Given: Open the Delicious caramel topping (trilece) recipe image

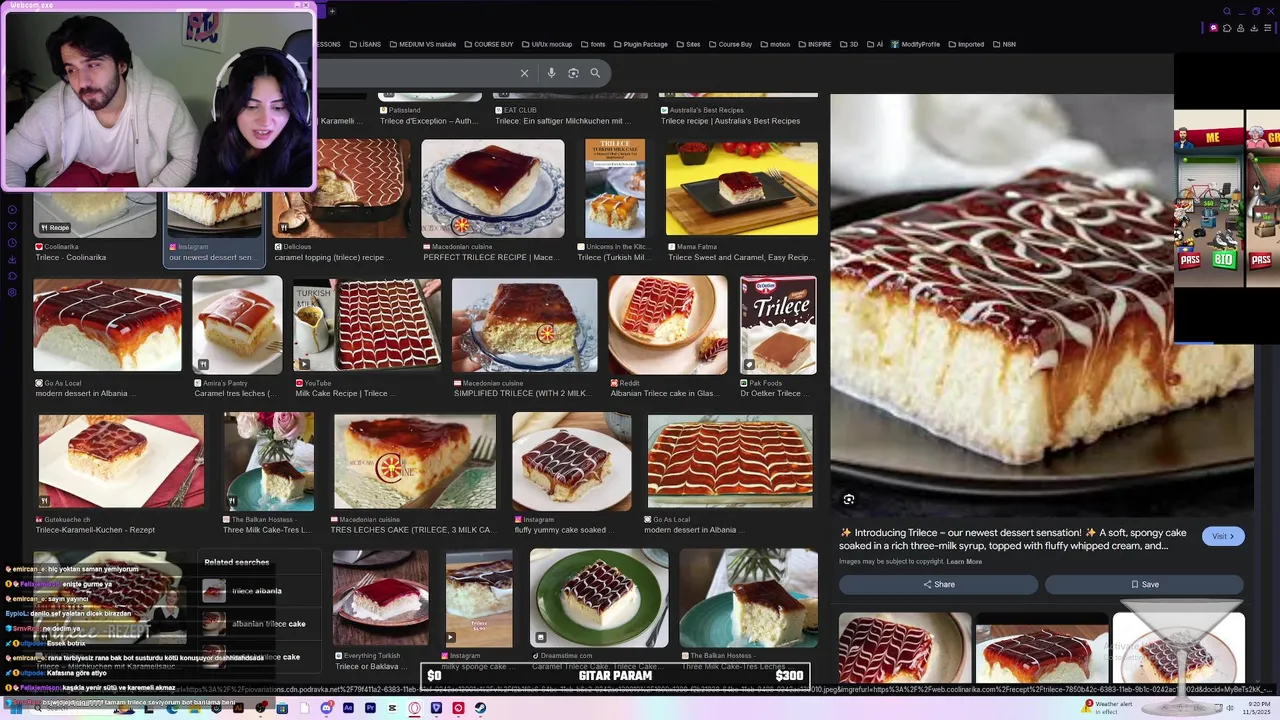Looking at the screenshot, I should [341, 189].
